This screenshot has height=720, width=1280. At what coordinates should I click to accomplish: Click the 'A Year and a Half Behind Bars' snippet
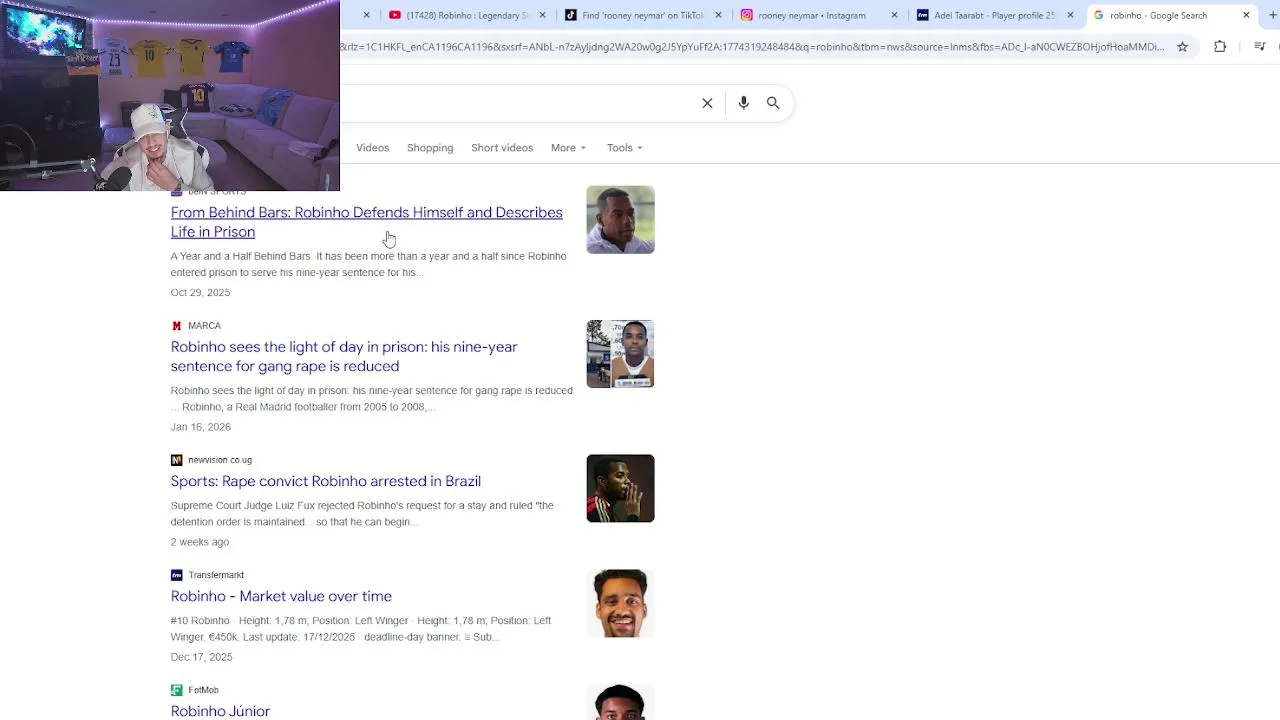[368, 264]
